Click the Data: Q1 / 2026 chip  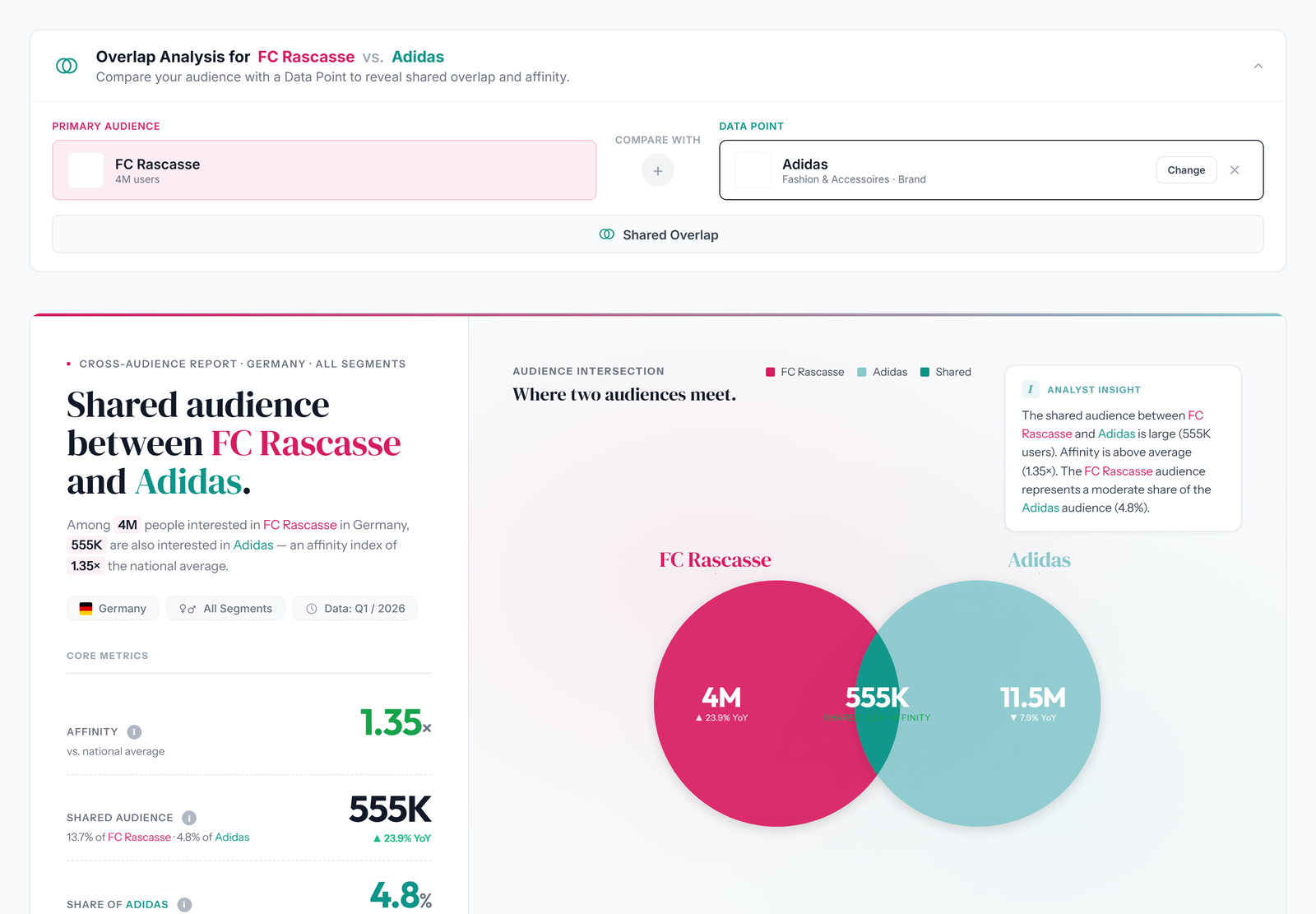(355, 609)
